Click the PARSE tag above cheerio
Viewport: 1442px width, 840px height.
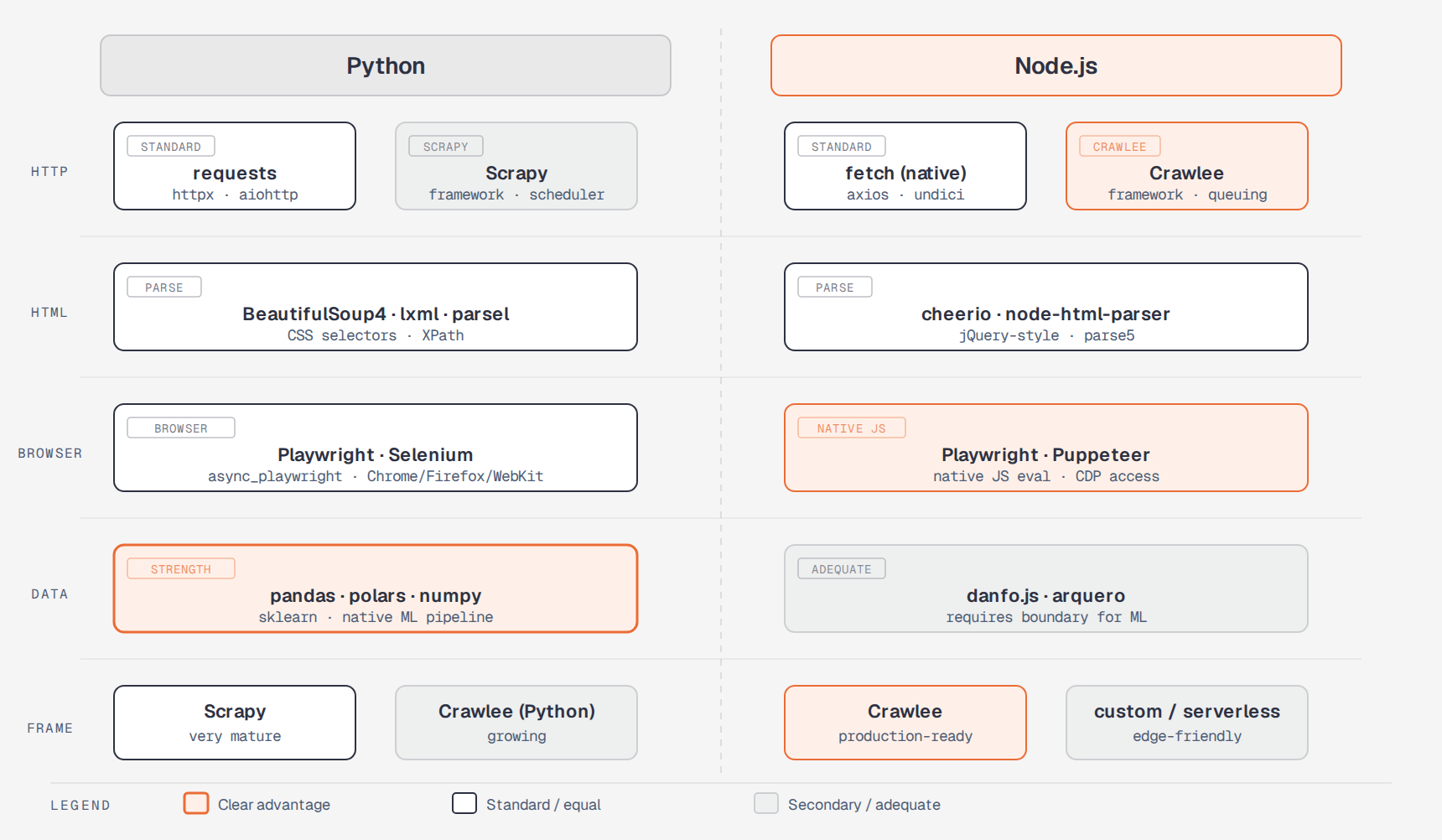pyautogui.click(x=835, y=288)
